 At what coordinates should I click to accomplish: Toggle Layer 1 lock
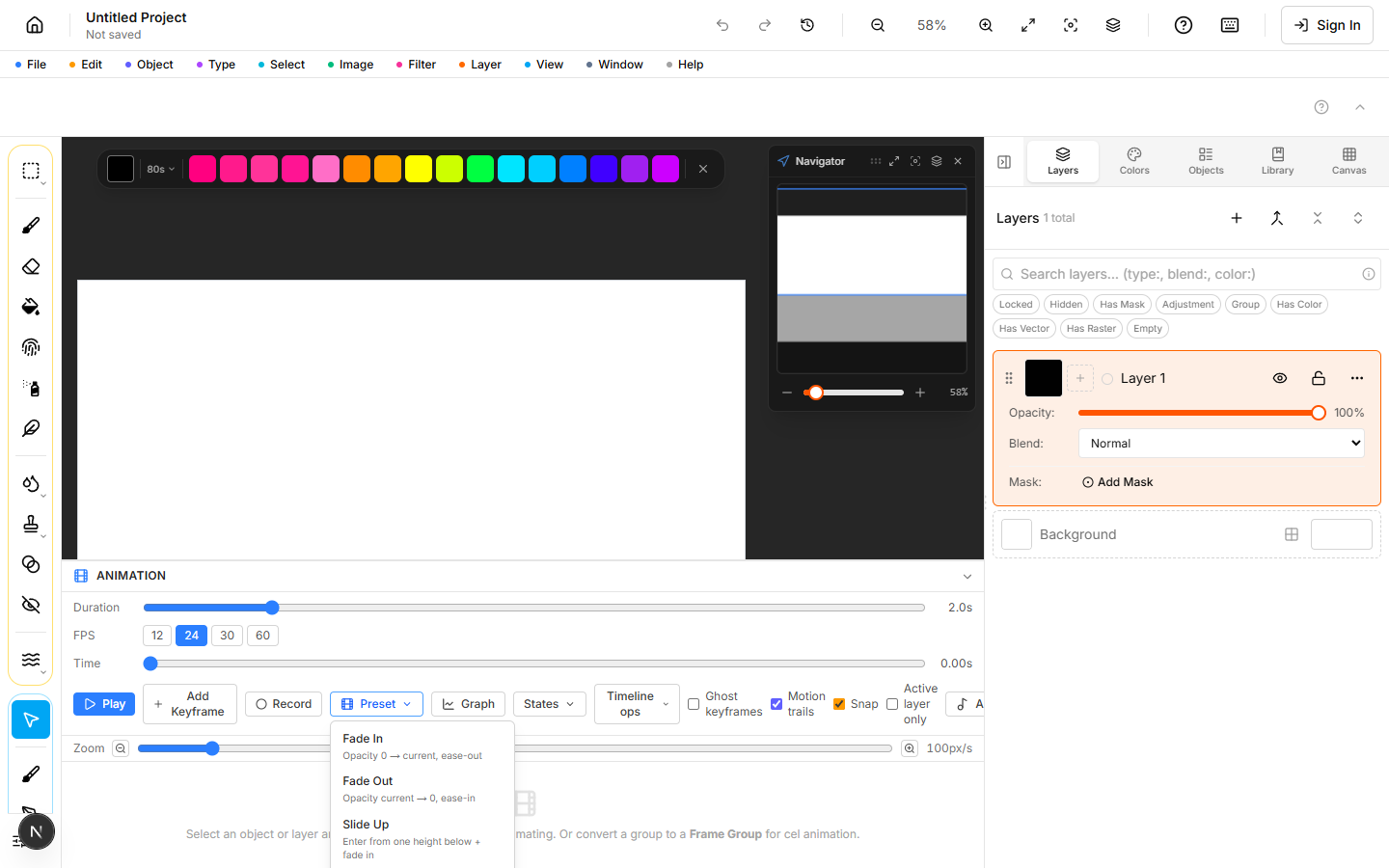click(x=1319, y=378)
